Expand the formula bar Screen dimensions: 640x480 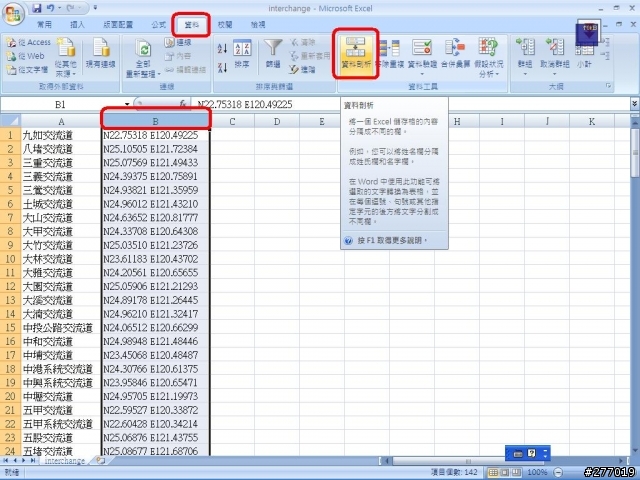click(x=634, y=104)
